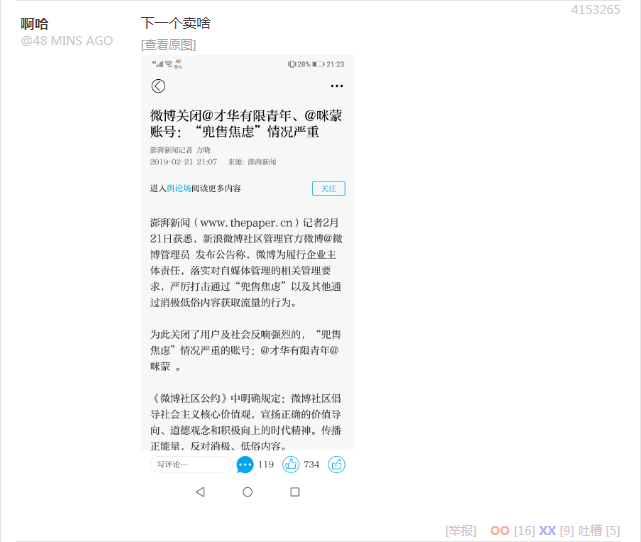
Task: Click the back arrow icon in screenshot
Action: pyautogui.click(x=158, y=86)
